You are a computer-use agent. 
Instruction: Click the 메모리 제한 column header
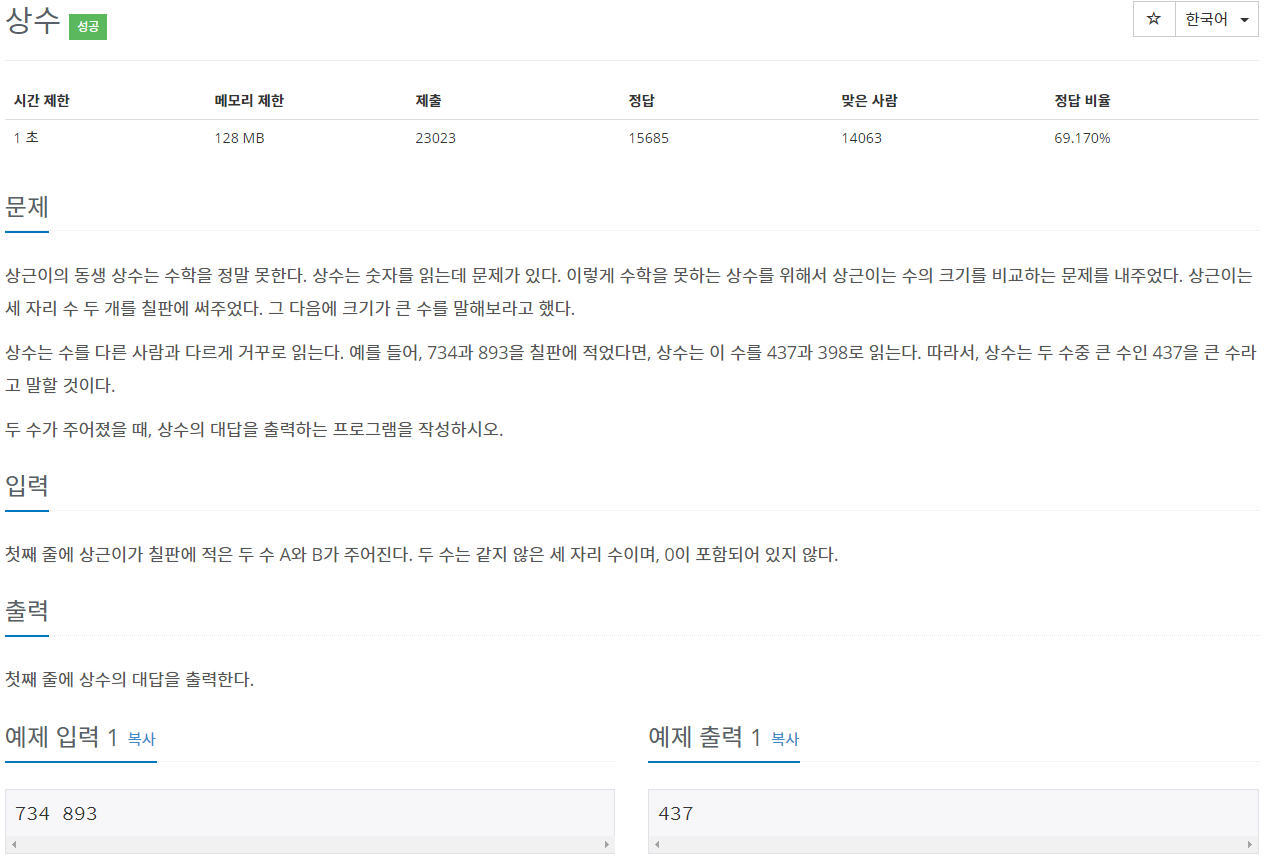pyautogui.click(x=249, y=101)
